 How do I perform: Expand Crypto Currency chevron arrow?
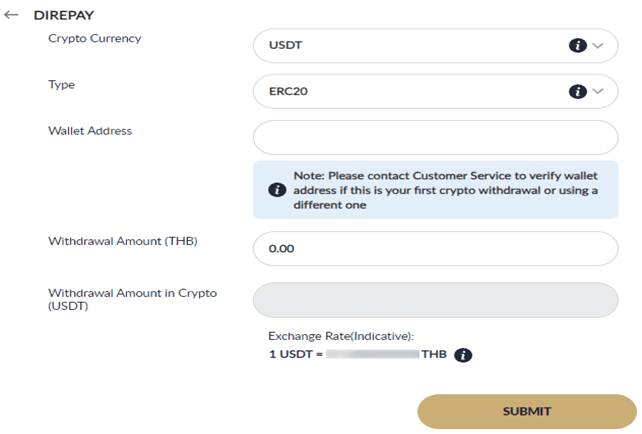pyautogui.click(x=599, y=46)
